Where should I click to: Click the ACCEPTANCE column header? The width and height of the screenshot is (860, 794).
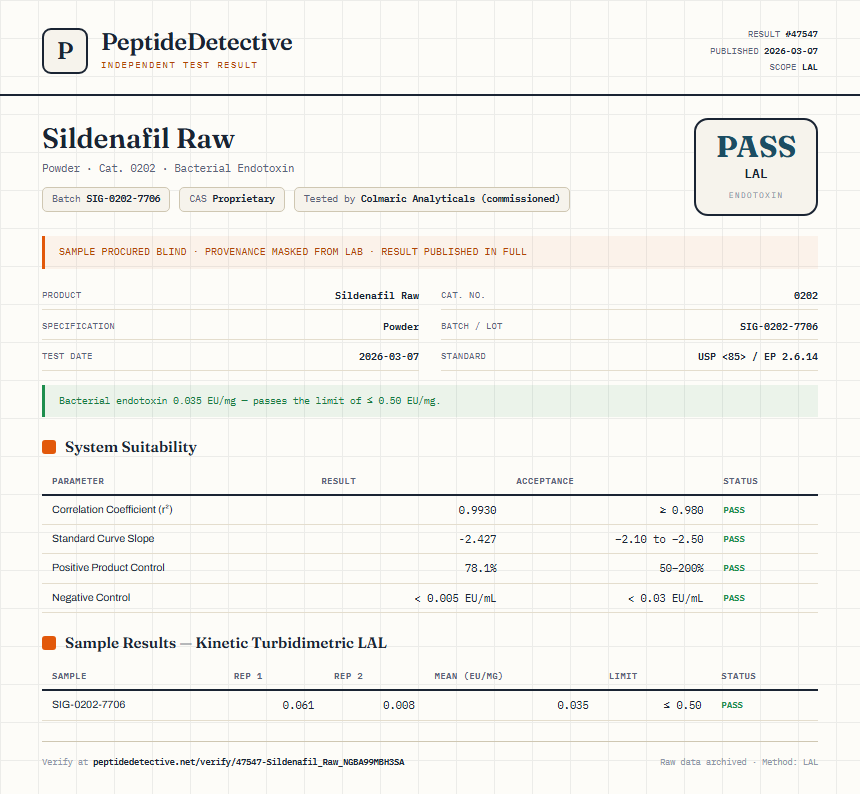[545, 481]
